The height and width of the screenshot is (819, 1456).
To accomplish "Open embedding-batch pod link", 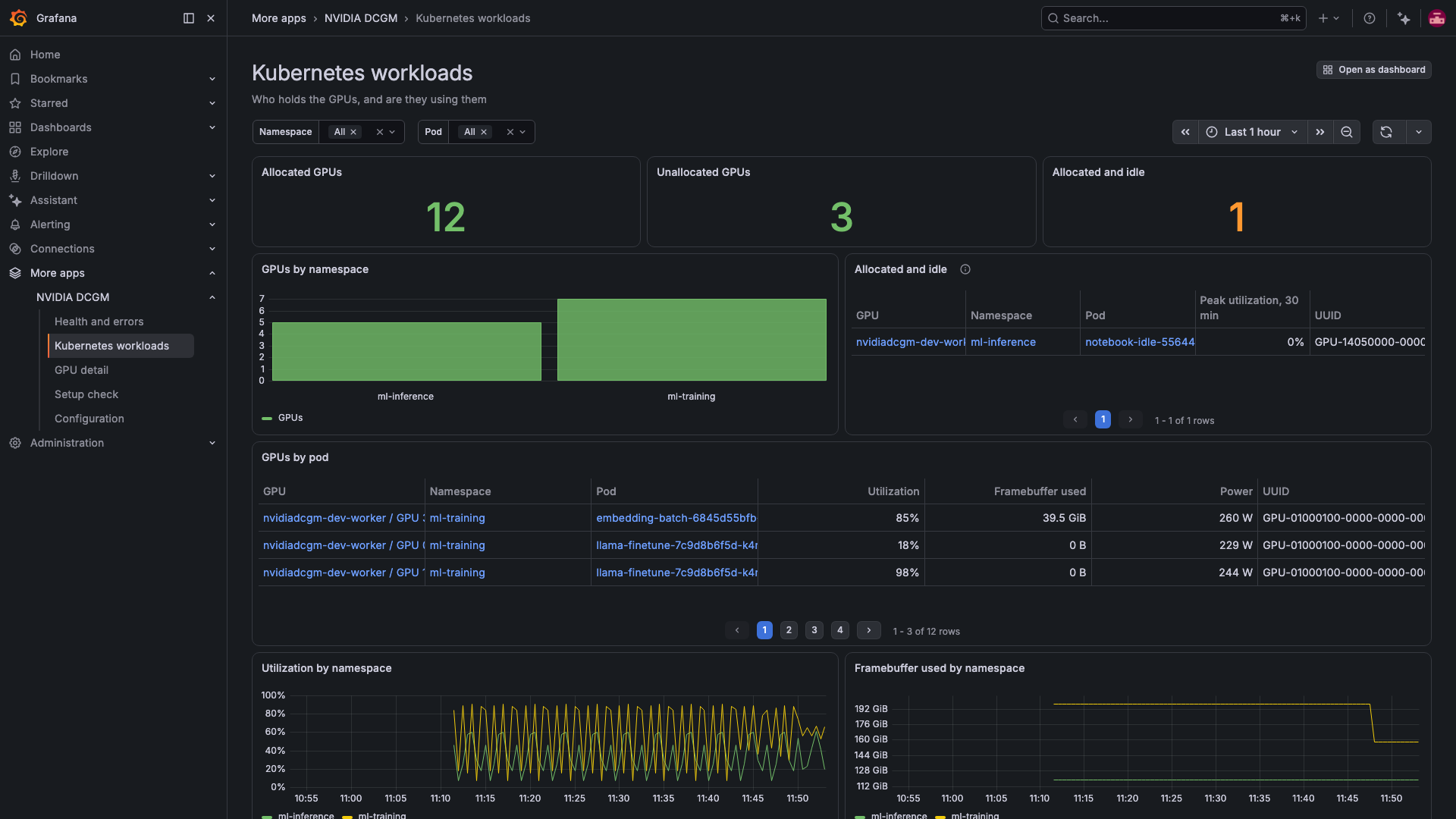I will pyautogui.click(x=676, y=518).
